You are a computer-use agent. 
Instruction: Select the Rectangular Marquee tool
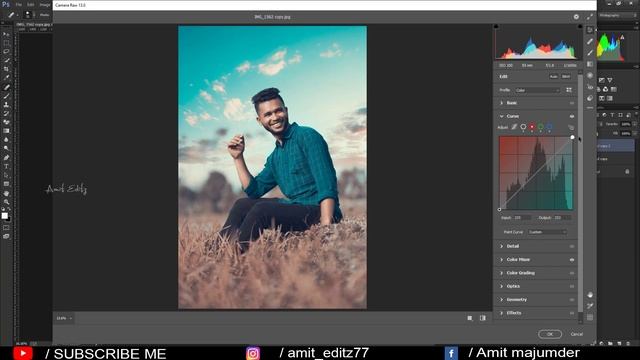click(6, 43)
